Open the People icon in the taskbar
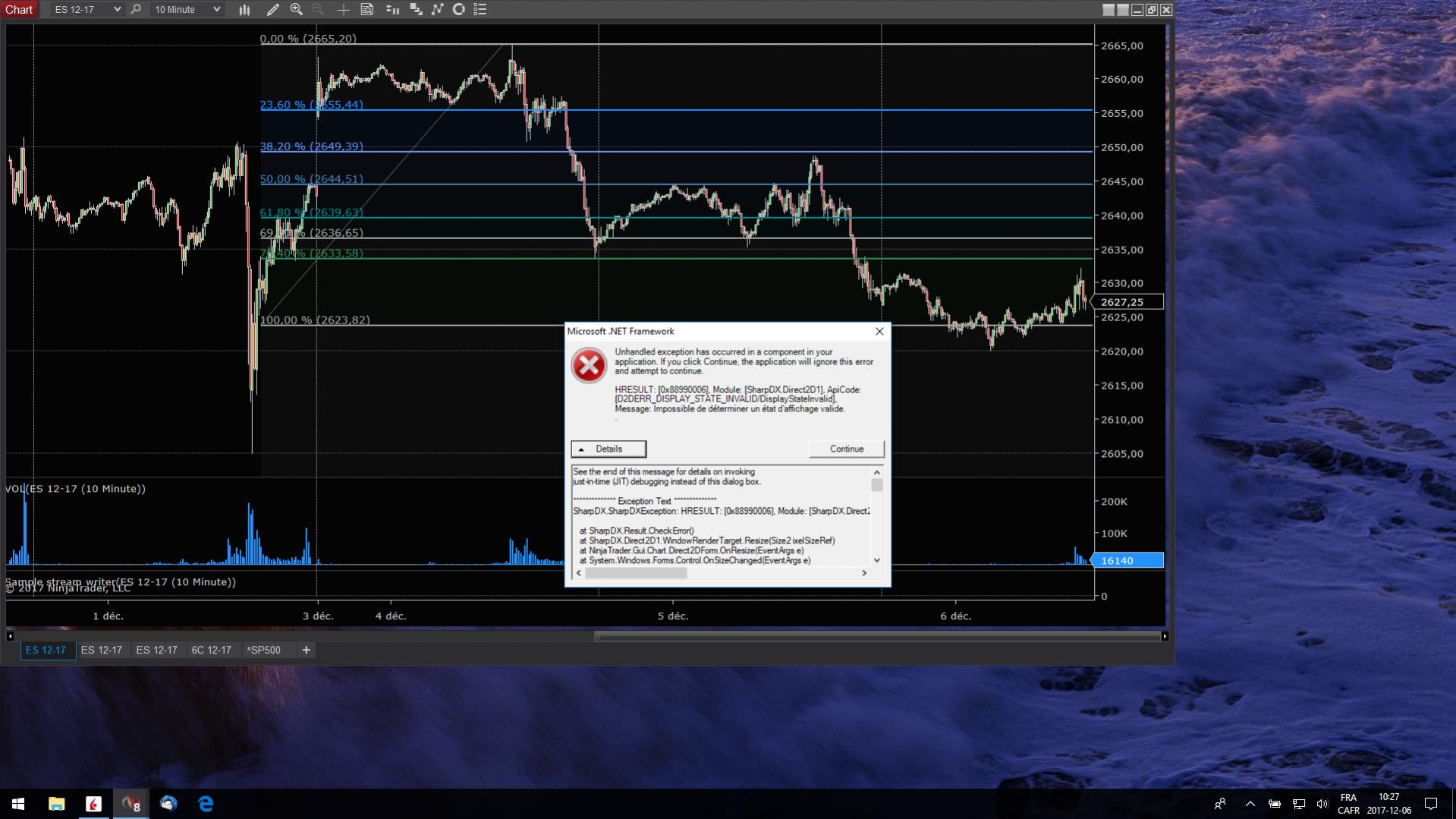 click(x=1220, y=804)
